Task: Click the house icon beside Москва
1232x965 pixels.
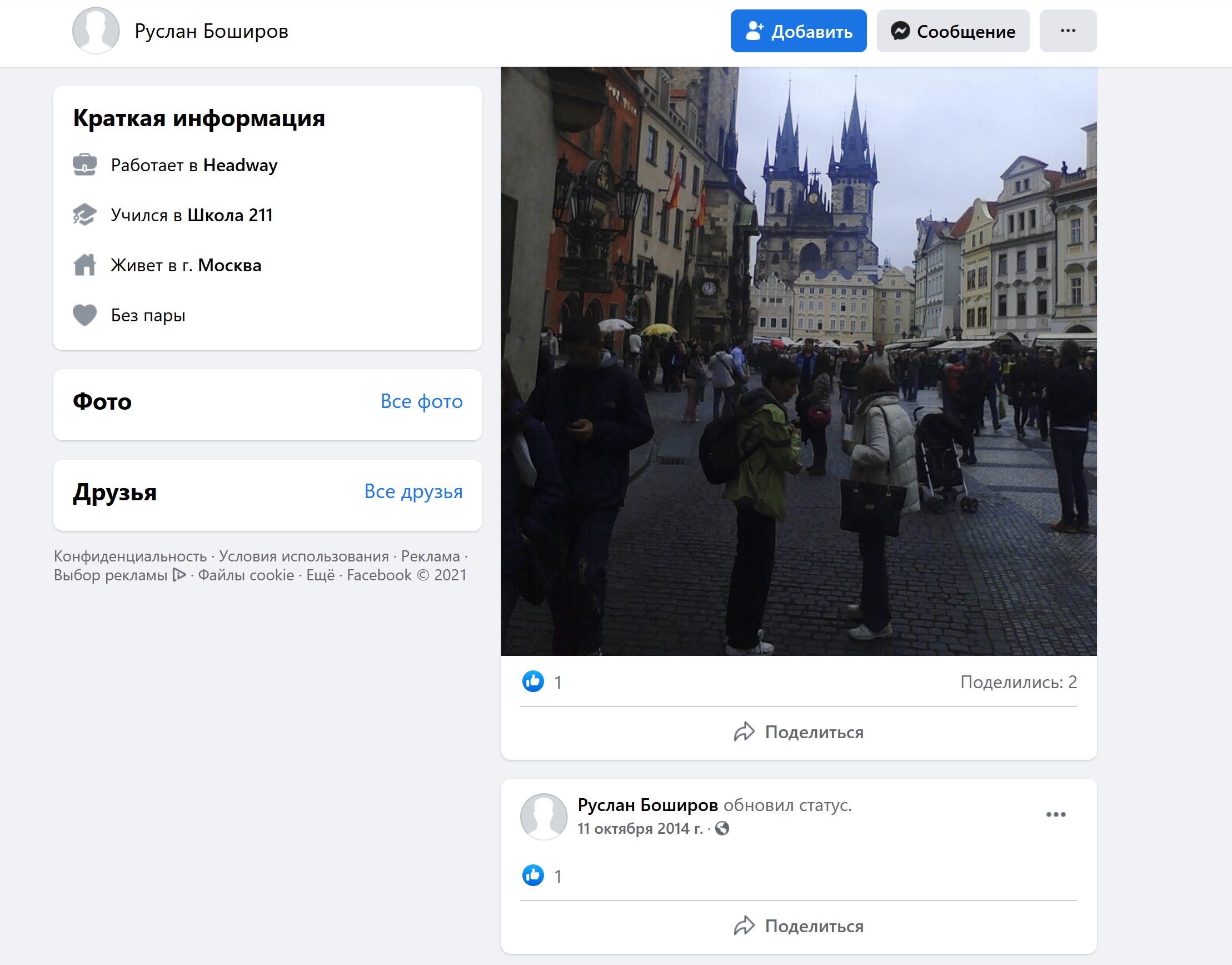Action: pyautogui.click(x=84, y=265)
